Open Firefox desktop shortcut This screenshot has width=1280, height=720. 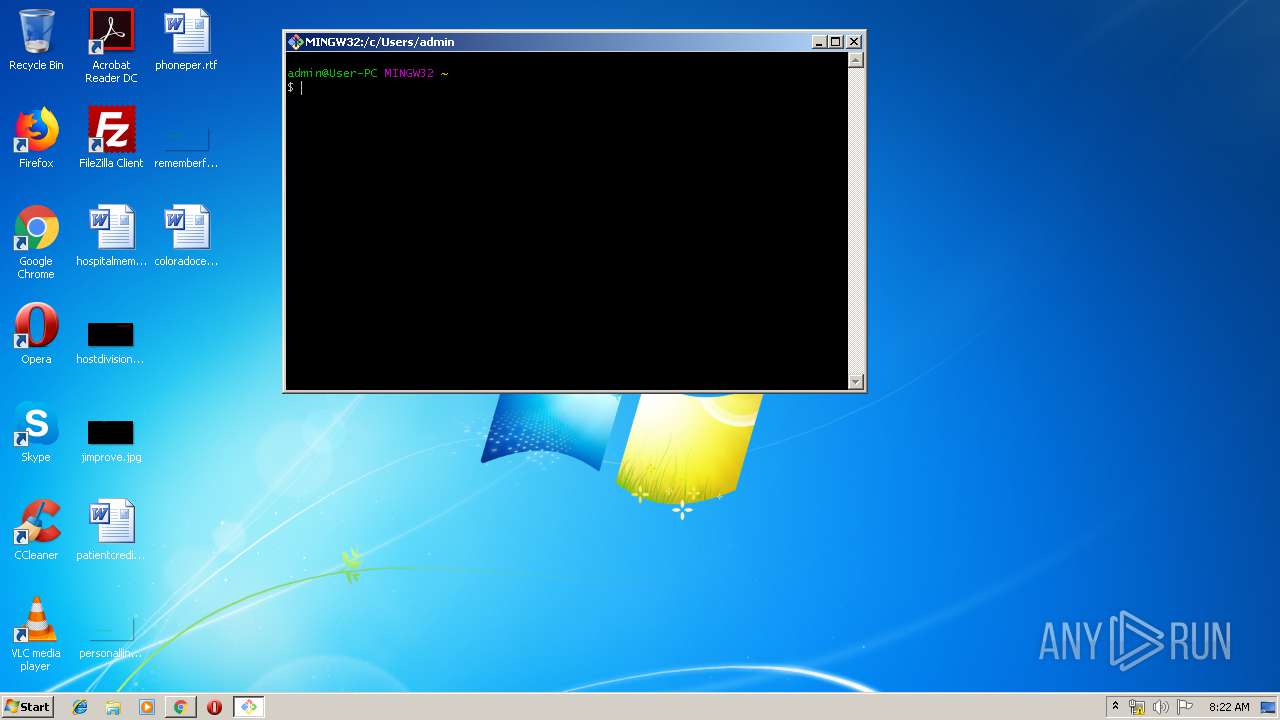[x=36, y=138]
